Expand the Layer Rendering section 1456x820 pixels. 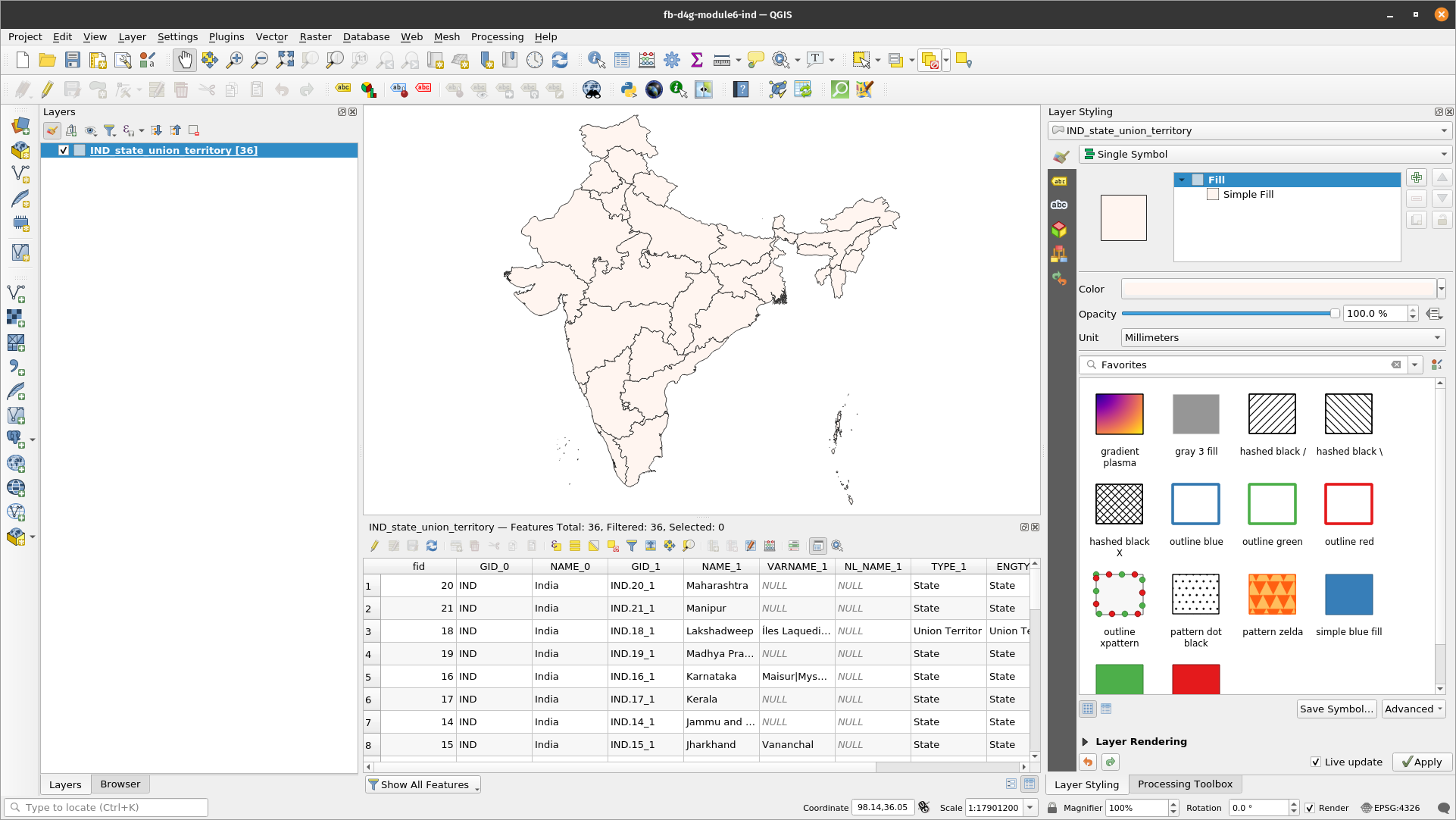pyautogui.click(x=1085, y=742)
